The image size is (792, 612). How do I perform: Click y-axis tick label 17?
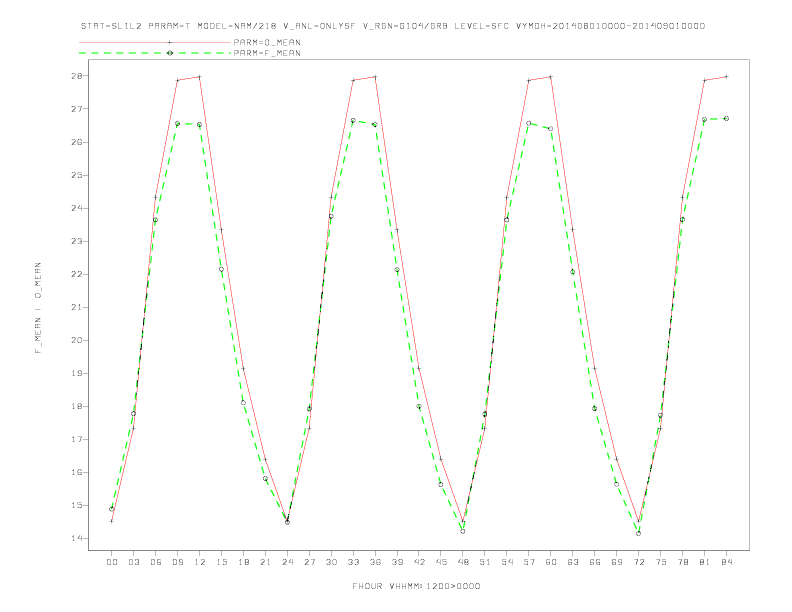pyautogui.click(x=76, y=439)
